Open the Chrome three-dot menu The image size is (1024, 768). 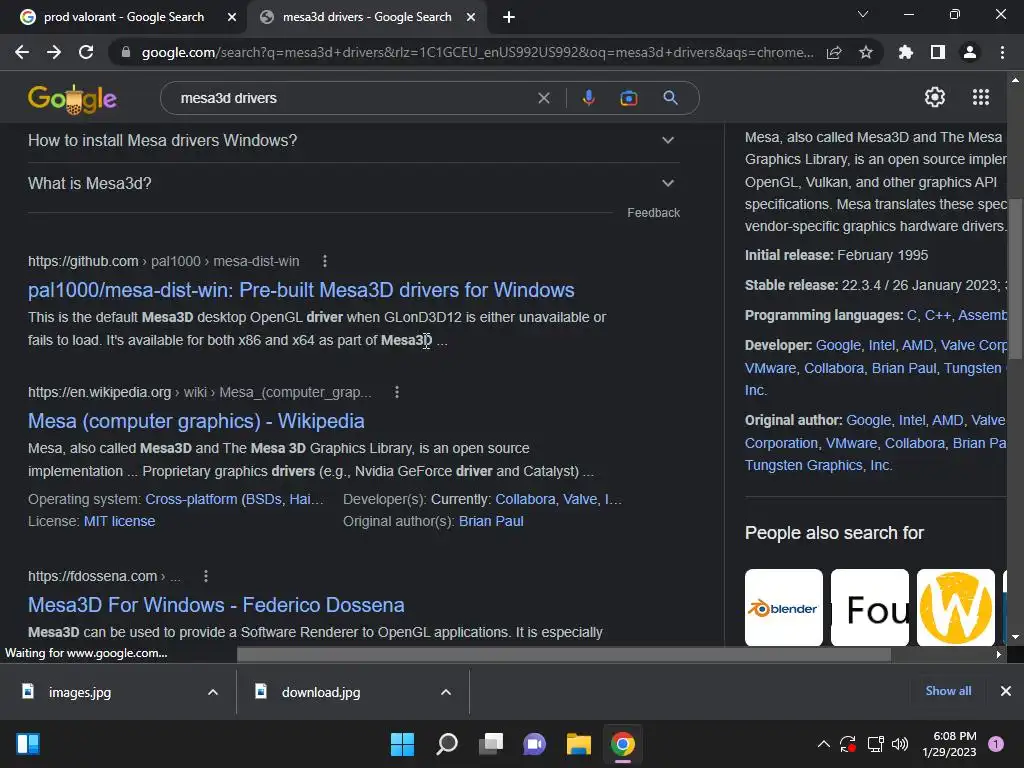1002,52
